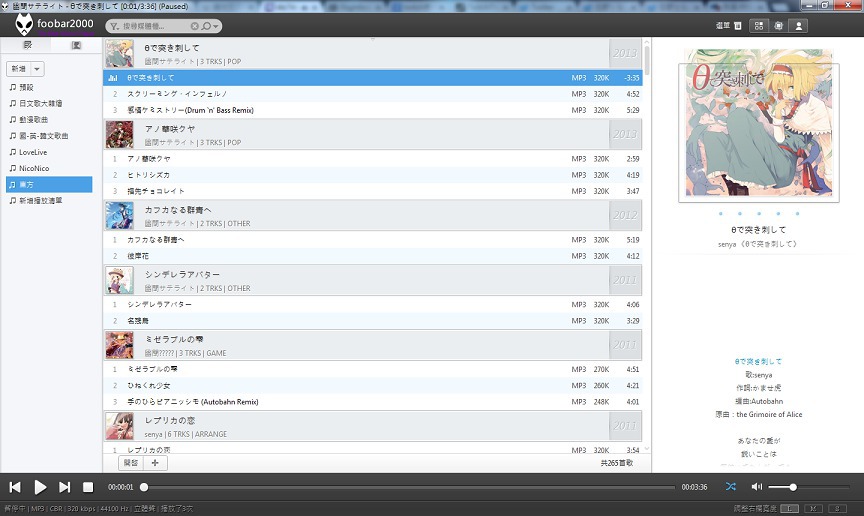Select track ヒトリシズカ
Image resolution: width=864 pixels, height=516 pixels.
pyautogui.click(x=372, y=175)
